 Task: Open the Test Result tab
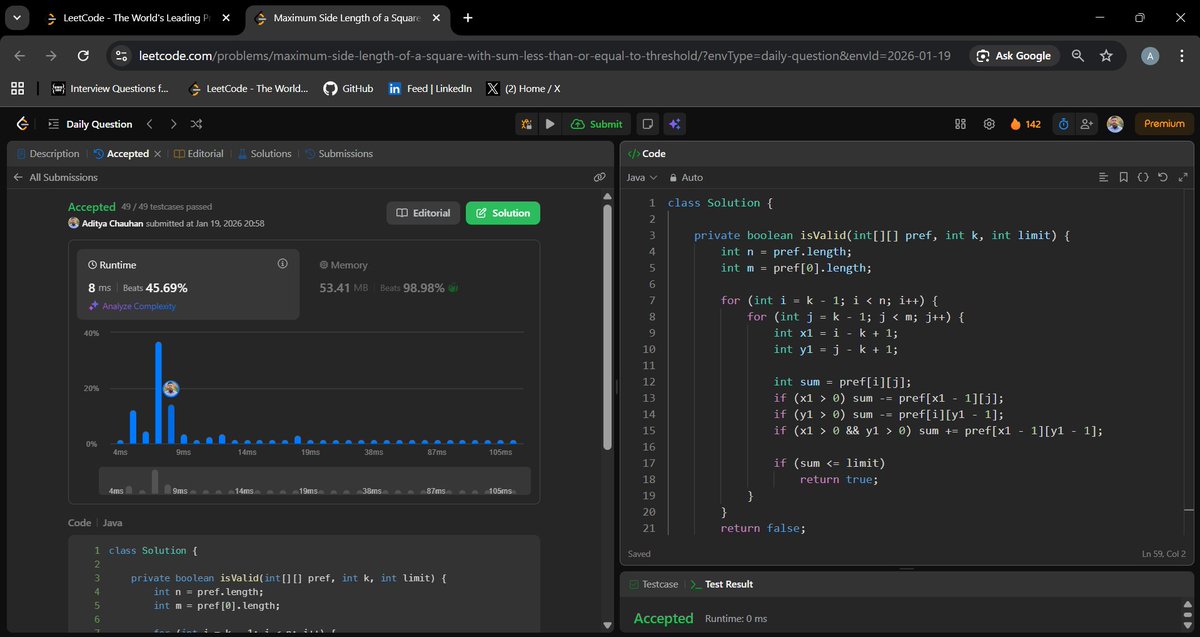(x=722, y=584)
